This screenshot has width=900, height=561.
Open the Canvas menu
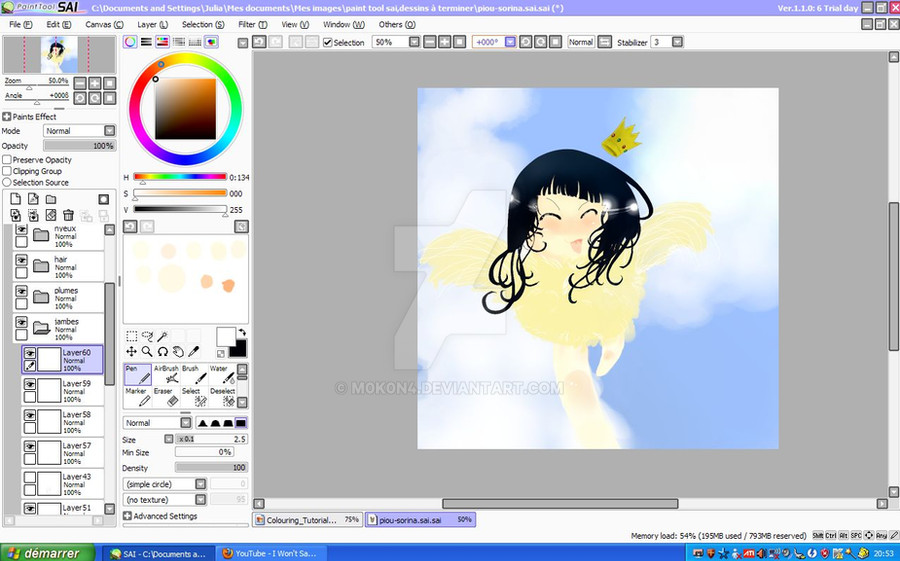(x=104, y=25)
